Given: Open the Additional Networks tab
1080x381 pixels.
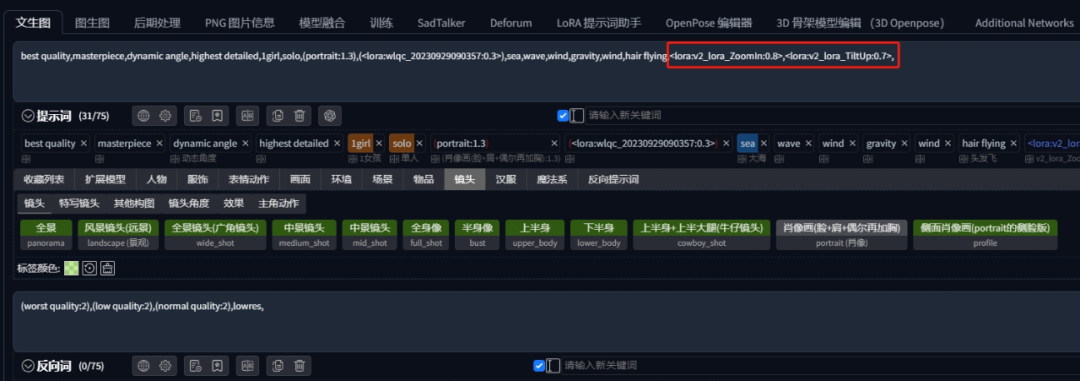Looking at the screenshot, I should tap(1024, 23).
